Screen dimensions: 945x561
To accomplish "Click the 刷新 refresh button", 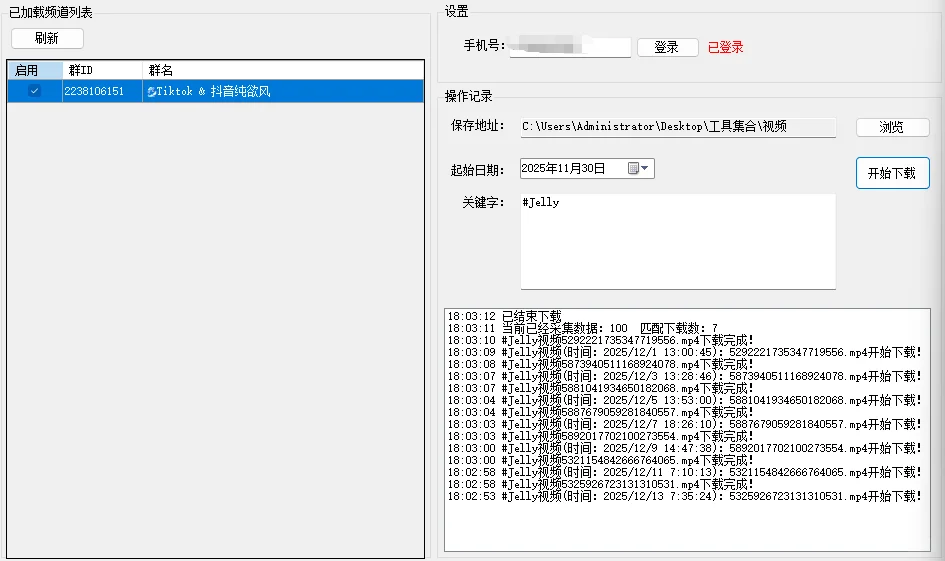I will pyautogui.click(x=47, y=39).
